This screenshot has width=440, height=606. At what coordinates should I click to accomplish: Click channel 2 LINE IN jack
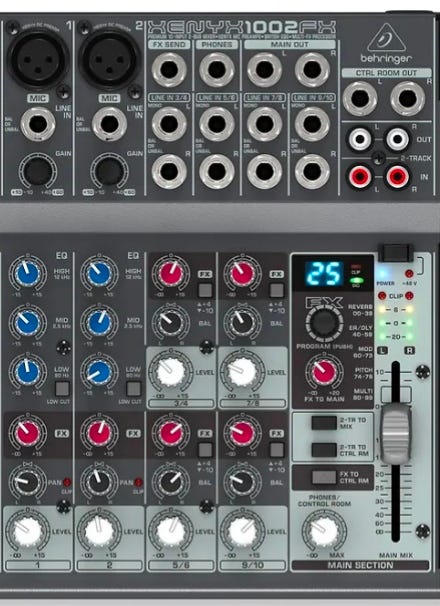(x=109, y=124)
